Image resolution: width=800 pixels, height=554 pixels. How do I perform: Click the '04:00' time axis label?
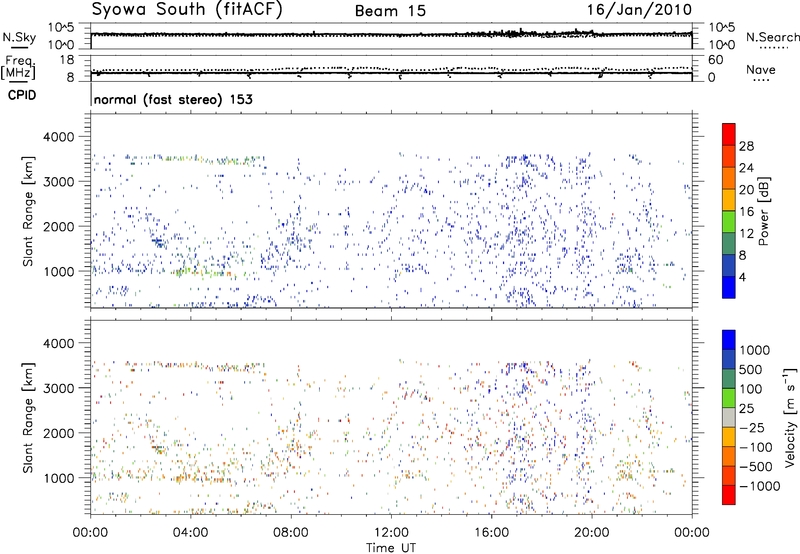190,533
